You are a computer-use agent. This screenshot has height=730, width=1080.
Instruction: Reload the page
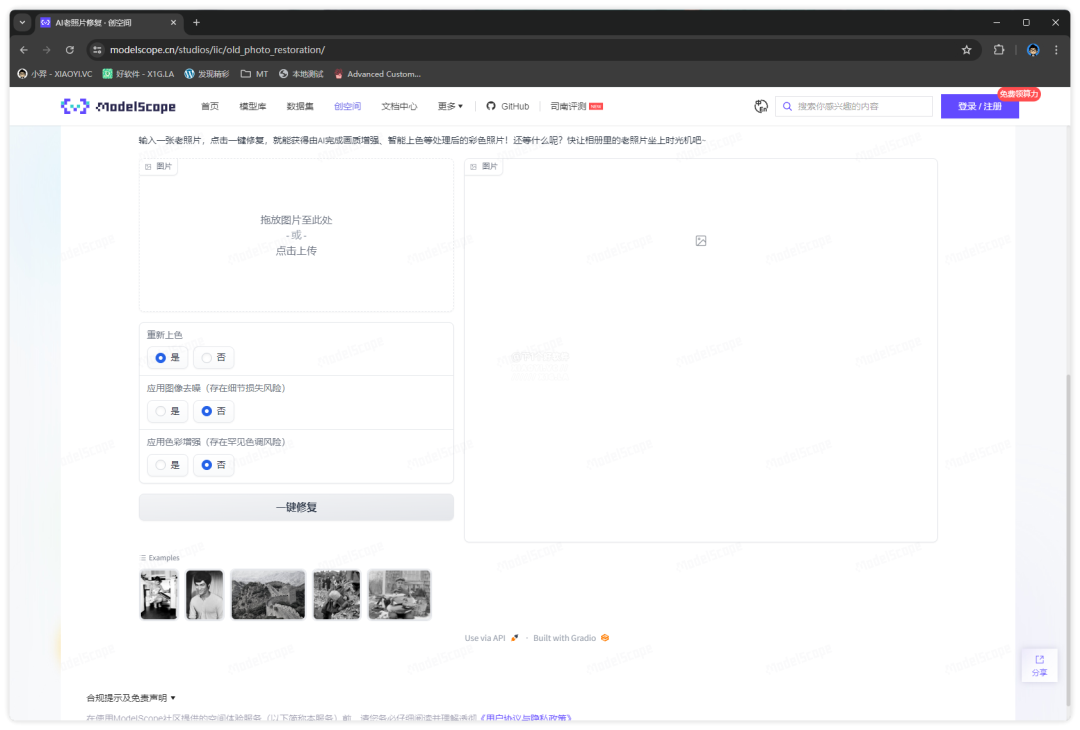click(70, 50)
